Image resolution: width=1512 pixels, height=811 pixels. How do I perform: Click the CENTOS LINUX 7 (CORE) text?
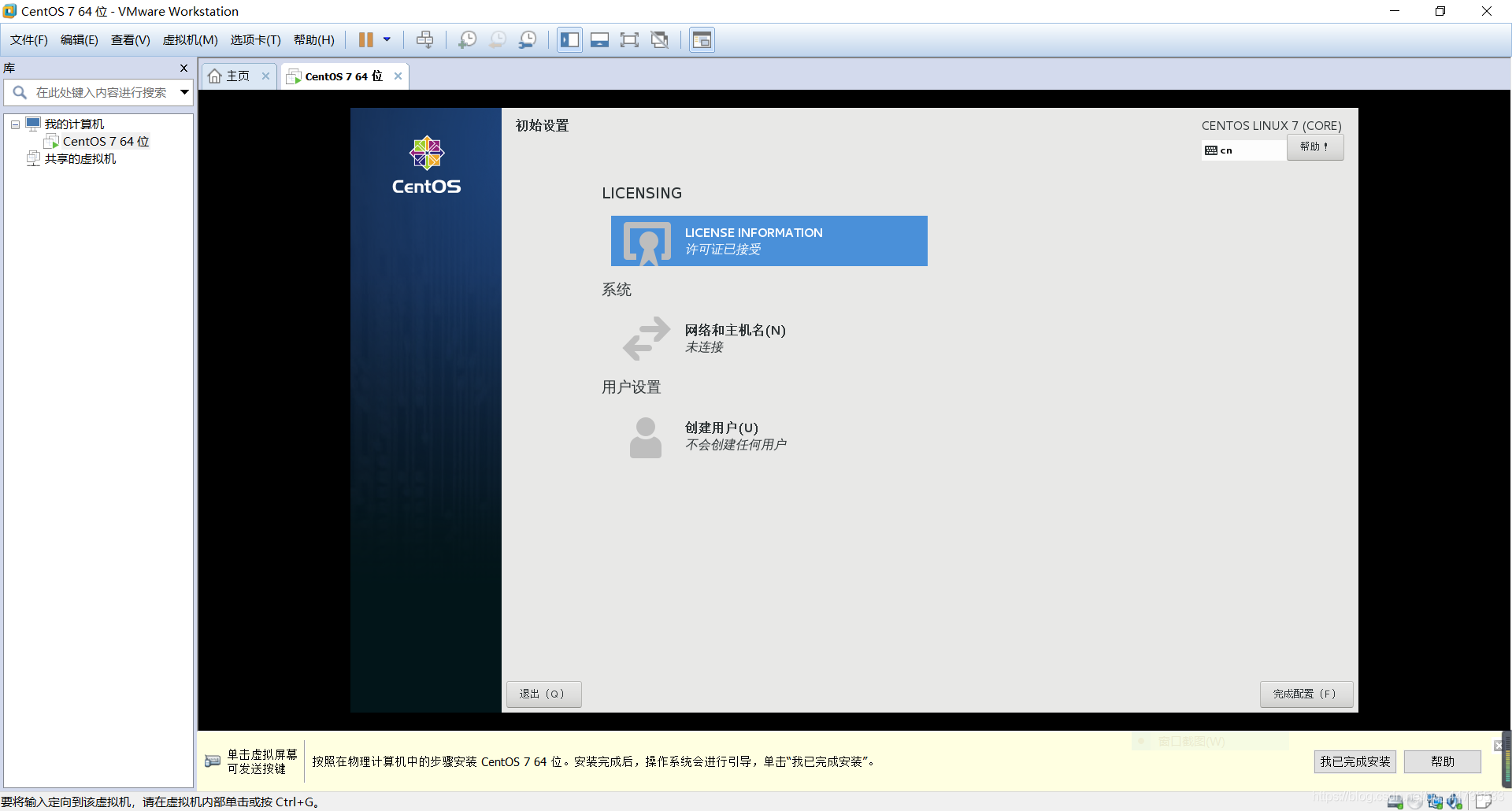tap(1271, 125)
